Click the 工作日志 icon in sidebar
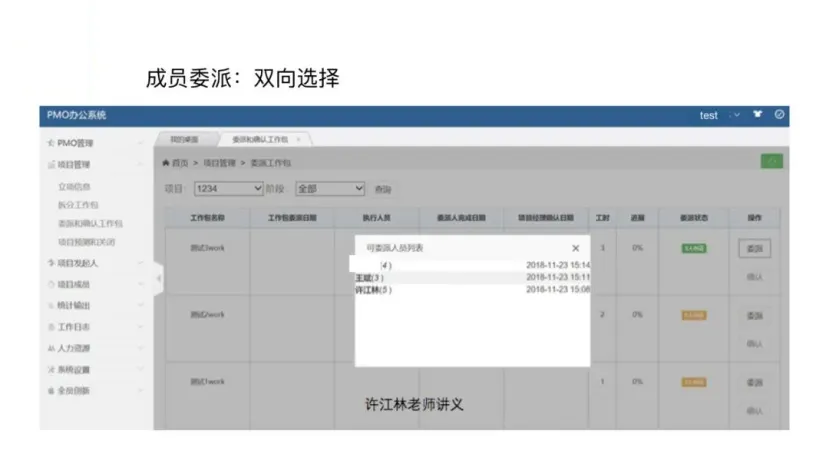The image size is (830, 467). click(51, 327)
